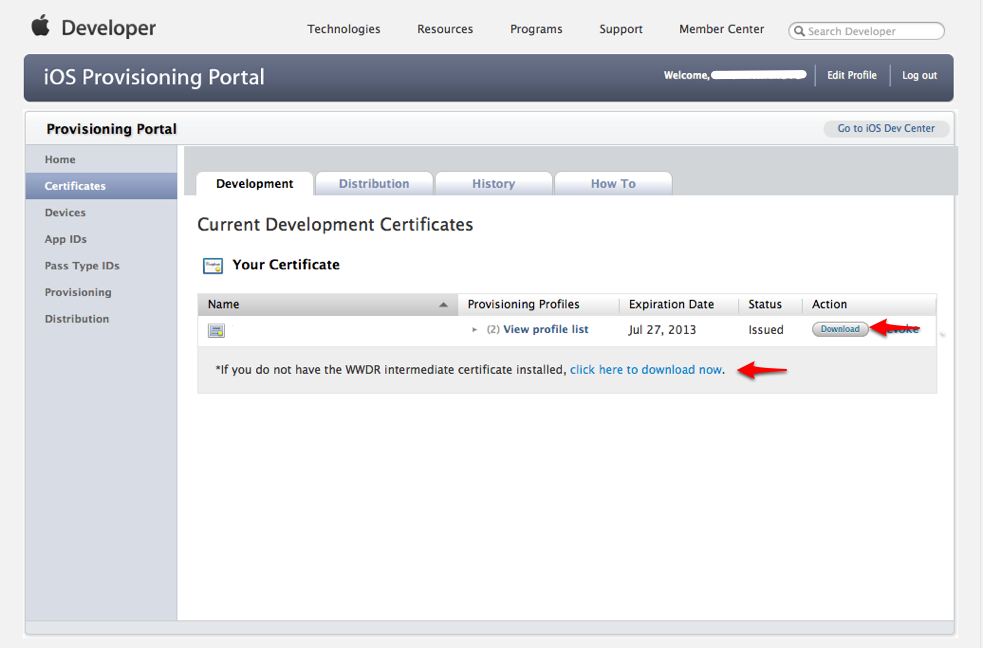Download the development certificate
Viewport: 983px width, 648px height.
840,329
